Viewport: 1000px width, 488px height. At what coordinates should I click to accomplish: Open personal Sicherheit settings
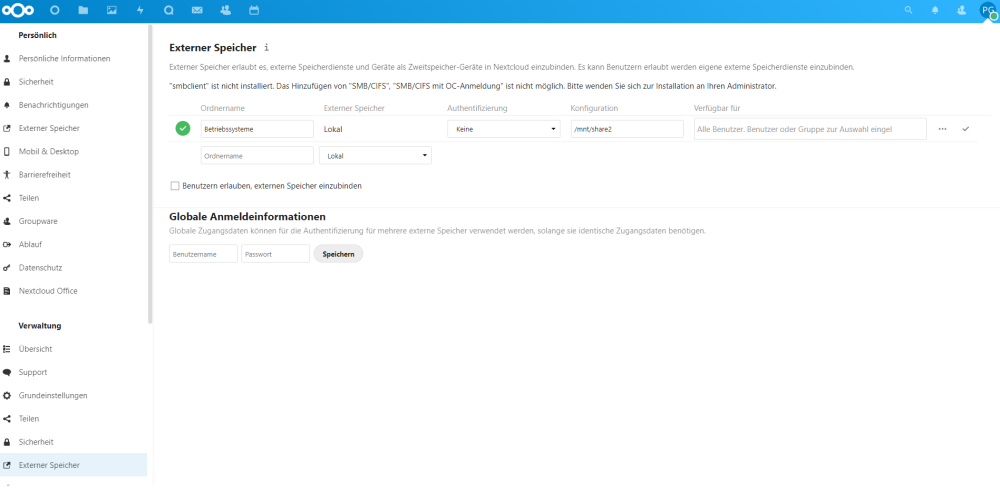tap(36, 82)
